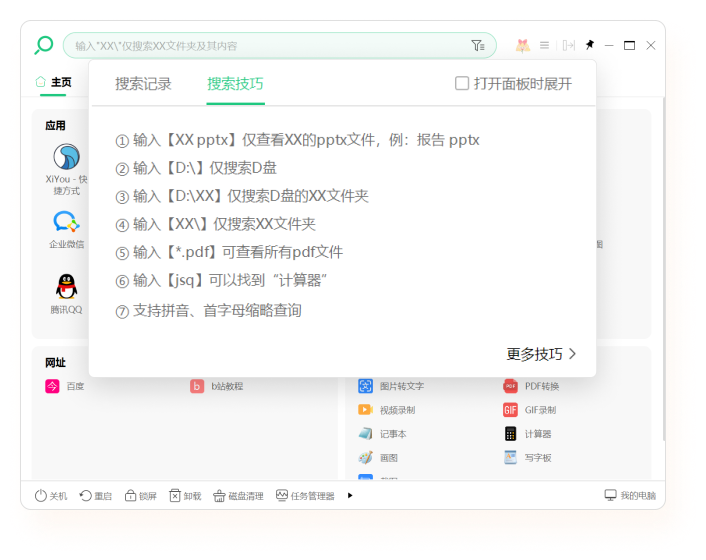Select the 搜索技巧 tab
Screen dimensions: 706x560
coord(235,84)
